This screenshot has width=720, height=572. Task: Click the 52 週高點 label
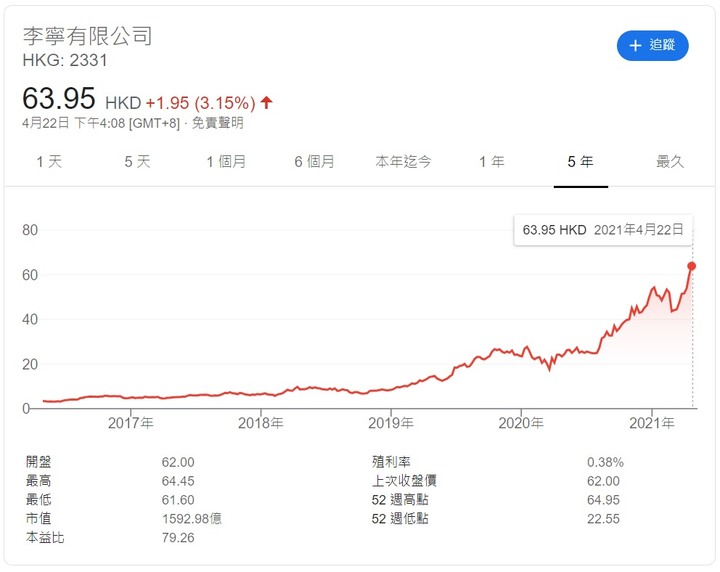(x=400, y=499)
